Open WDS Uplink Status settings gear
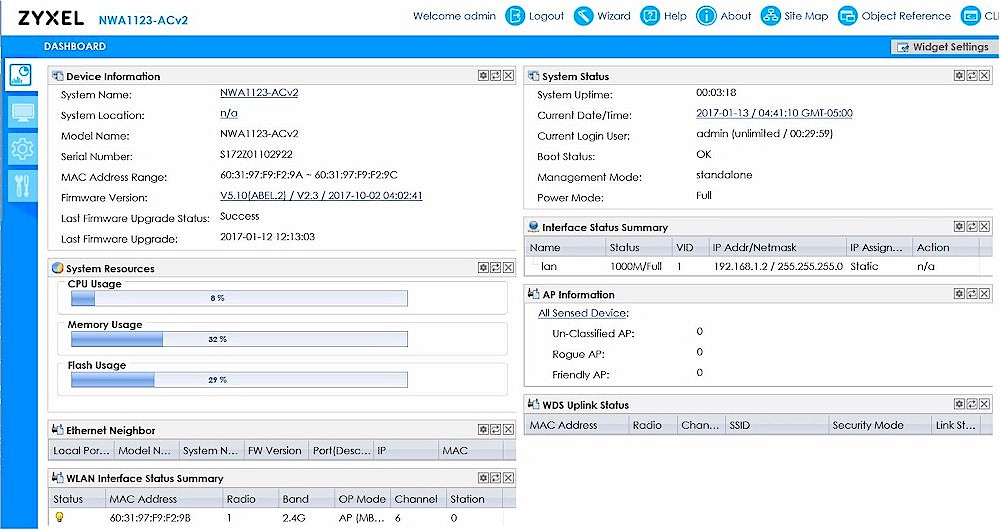This screenshot has height=530, width=1000. click(959, 404)
